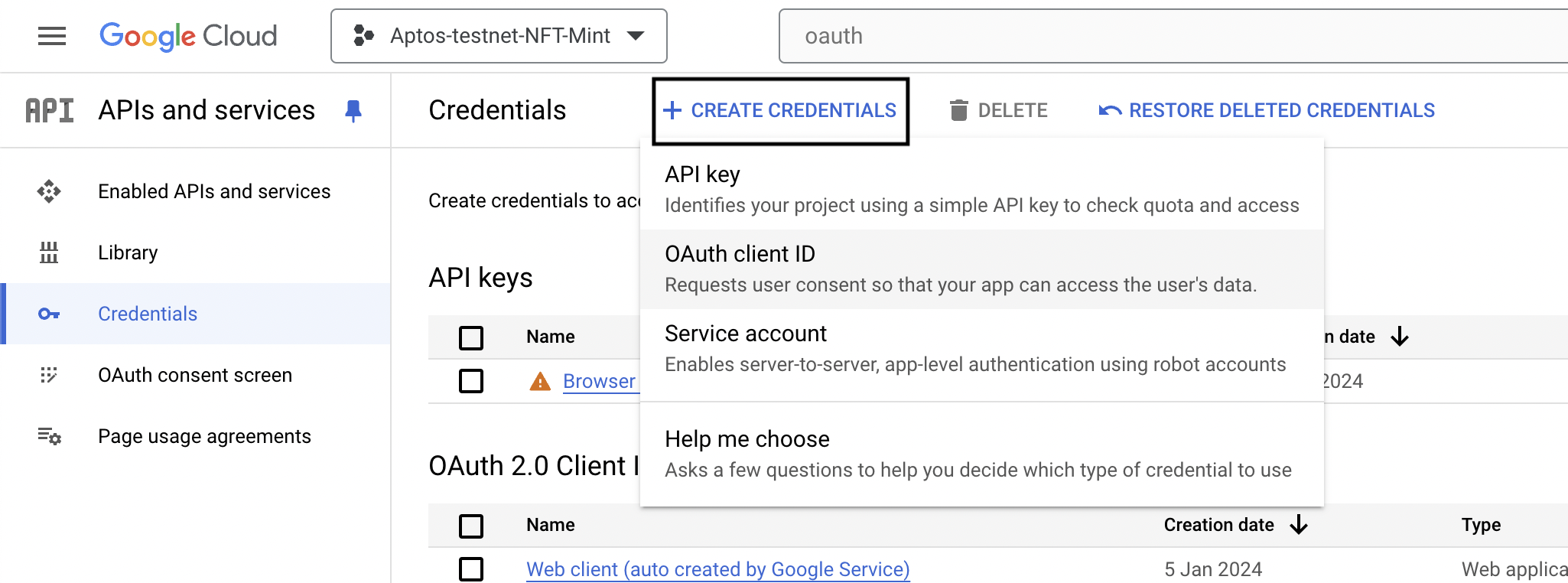The width and height of the screenshot is (1568, 583).
Task: Click the Page usage agreements icon
Action: [x=49, y=436]
